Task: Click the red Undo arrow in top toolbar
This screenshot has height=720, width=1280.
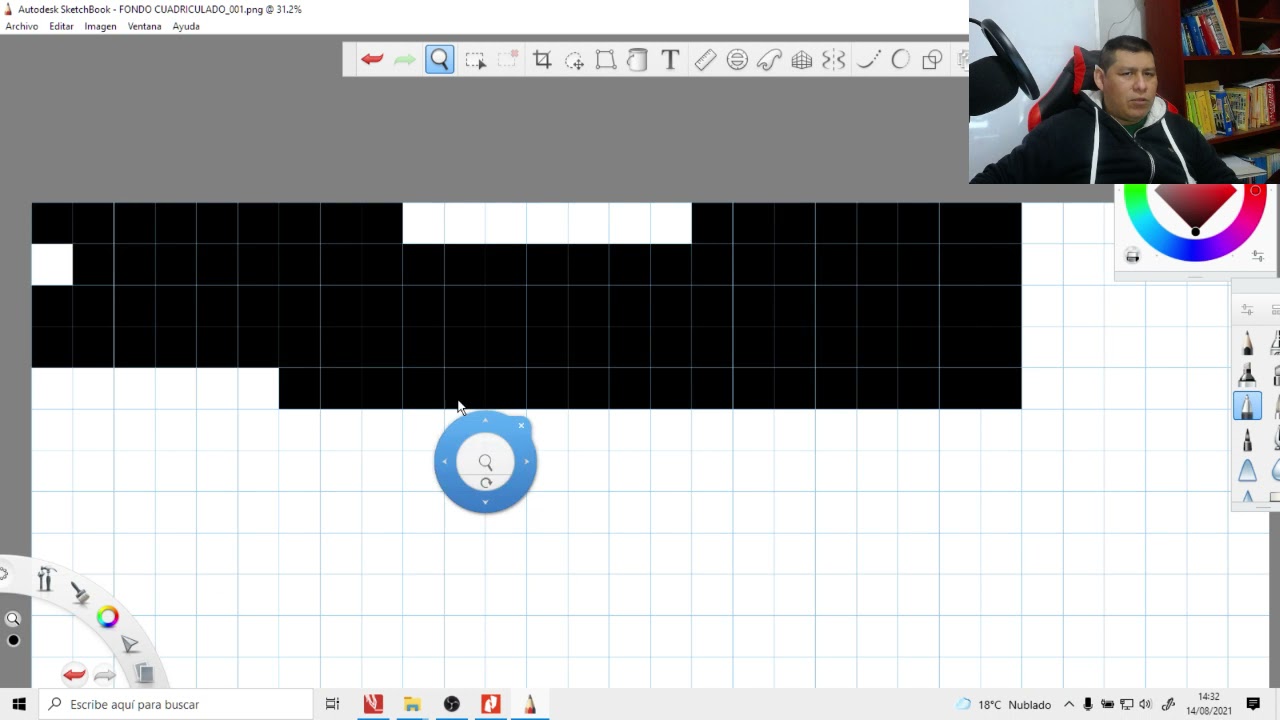Action: pyautogui.click(x=372, y=60)
